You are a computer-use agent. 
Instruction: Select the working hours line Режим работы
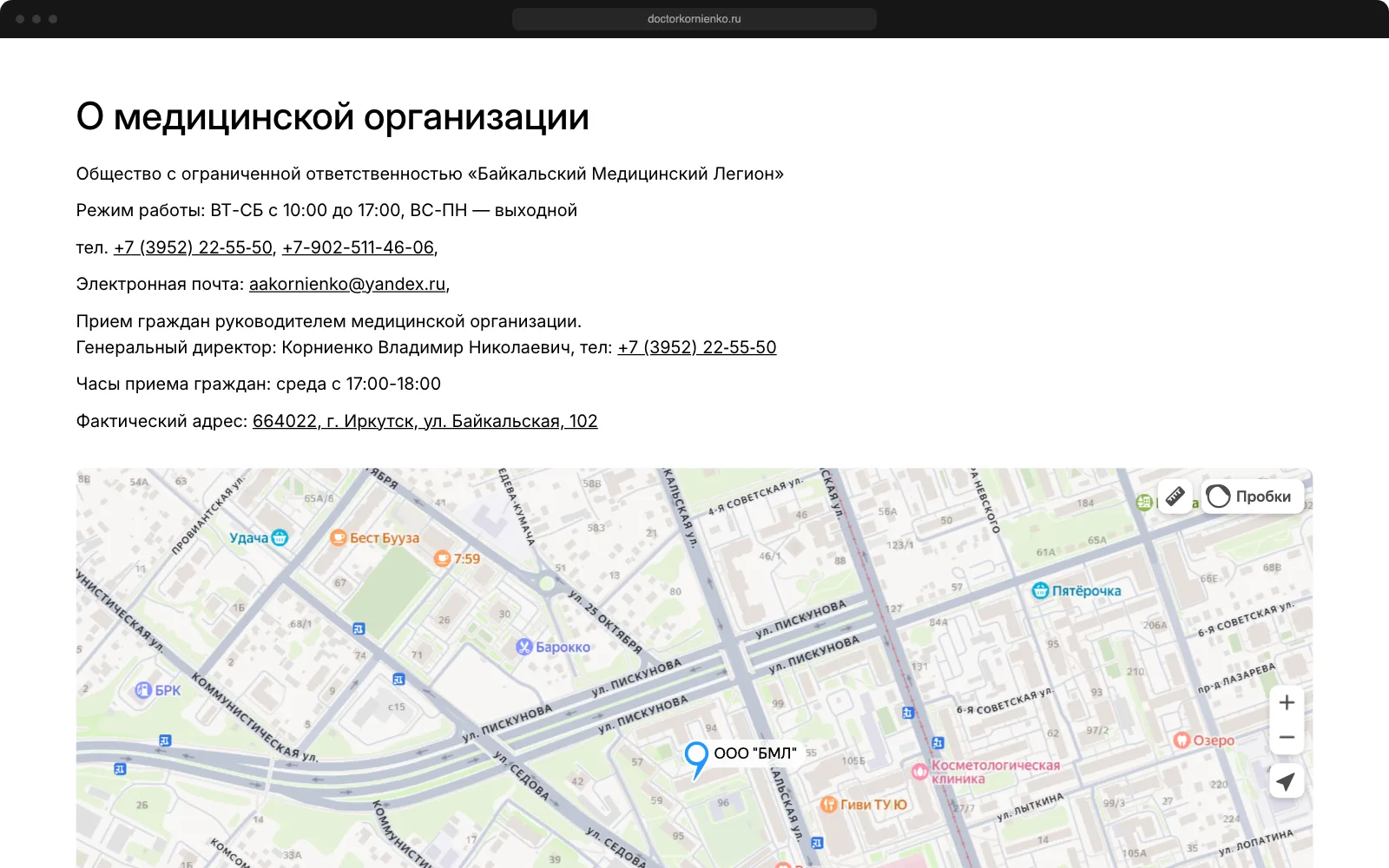click(326, 210)
